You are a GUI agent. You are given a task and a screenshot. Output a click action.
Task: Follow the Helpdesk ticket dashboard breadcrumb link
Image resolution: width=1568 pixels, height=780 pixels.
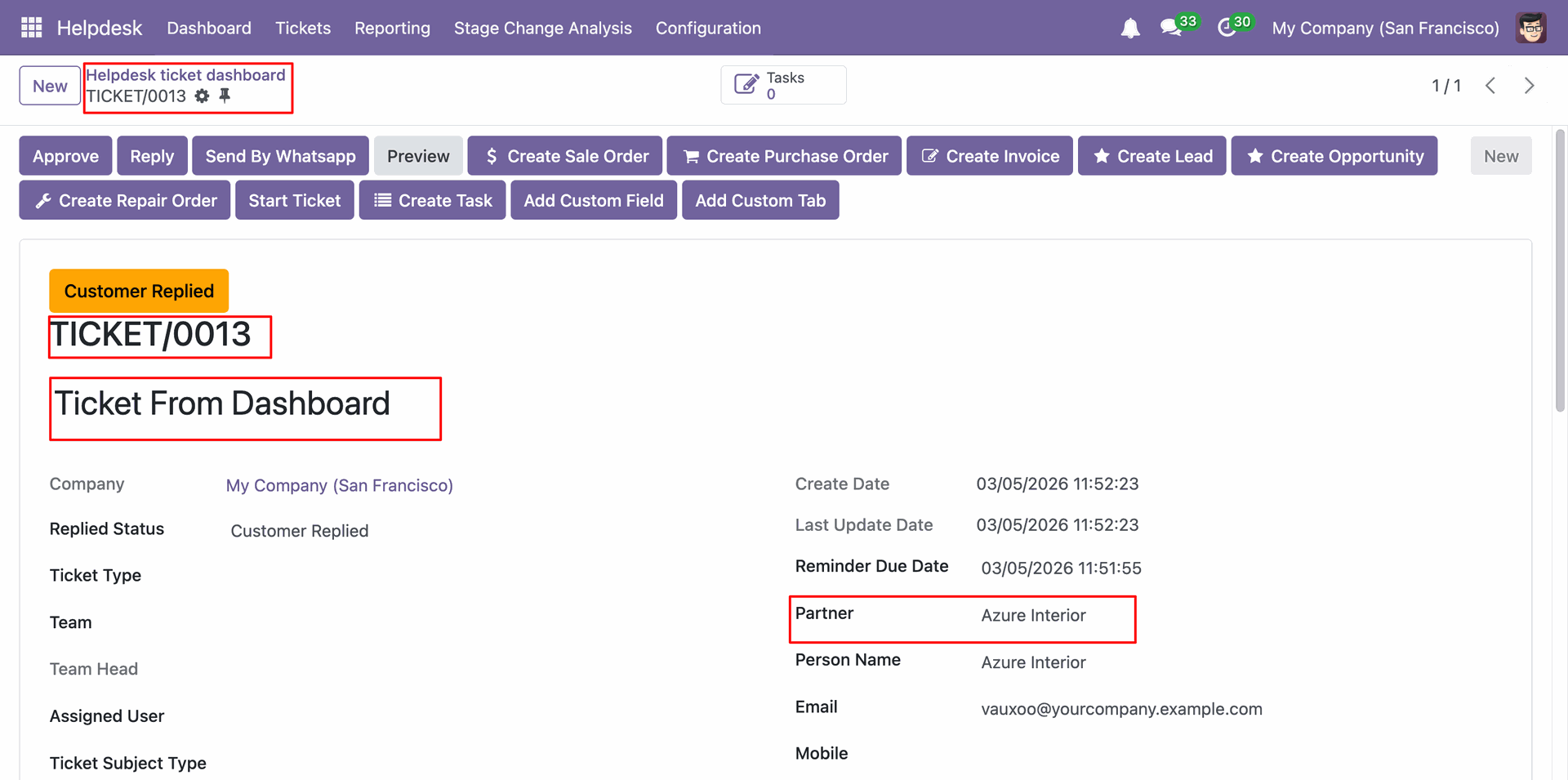[x=185, y=75]
